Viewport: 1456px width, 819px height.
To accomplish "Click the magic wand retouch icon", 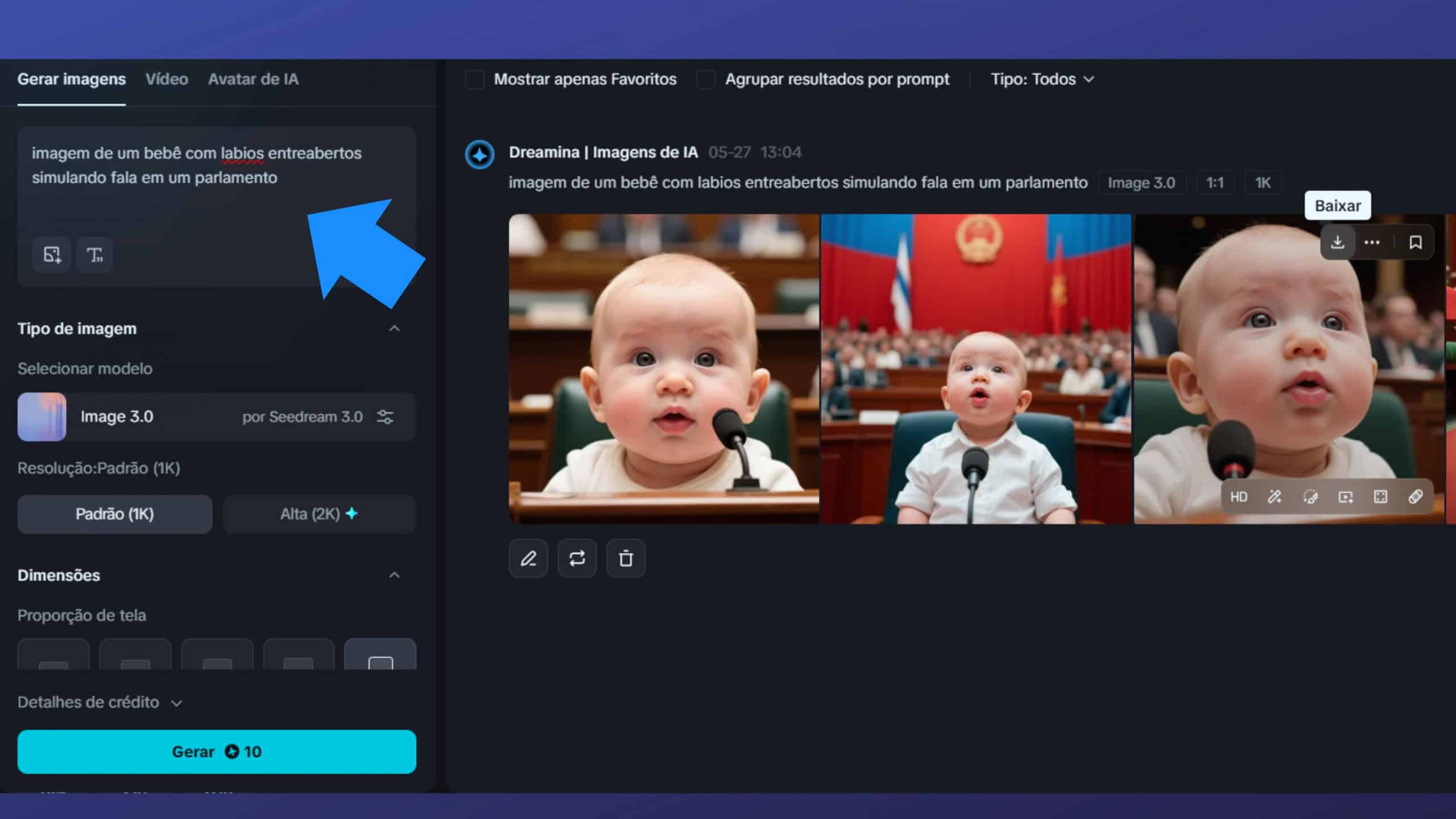I will tap(1275, 497).
